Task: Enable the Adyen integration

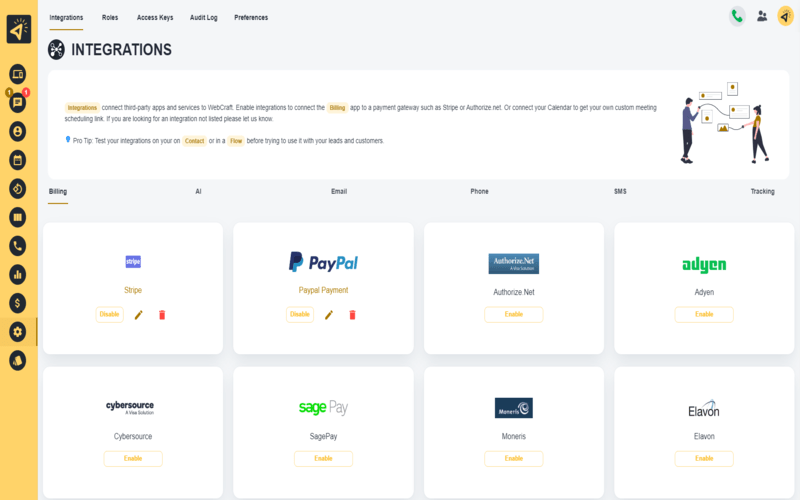Action: coord(704,314)
